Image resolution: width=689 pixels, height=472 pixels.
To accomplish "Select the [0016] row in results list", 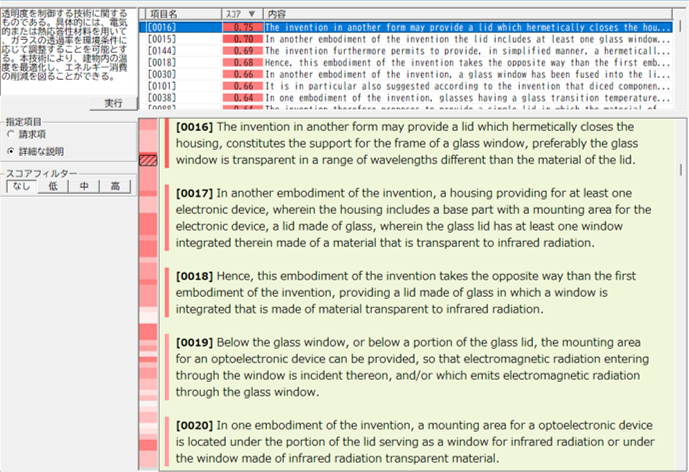I will [x=406, y=27].
